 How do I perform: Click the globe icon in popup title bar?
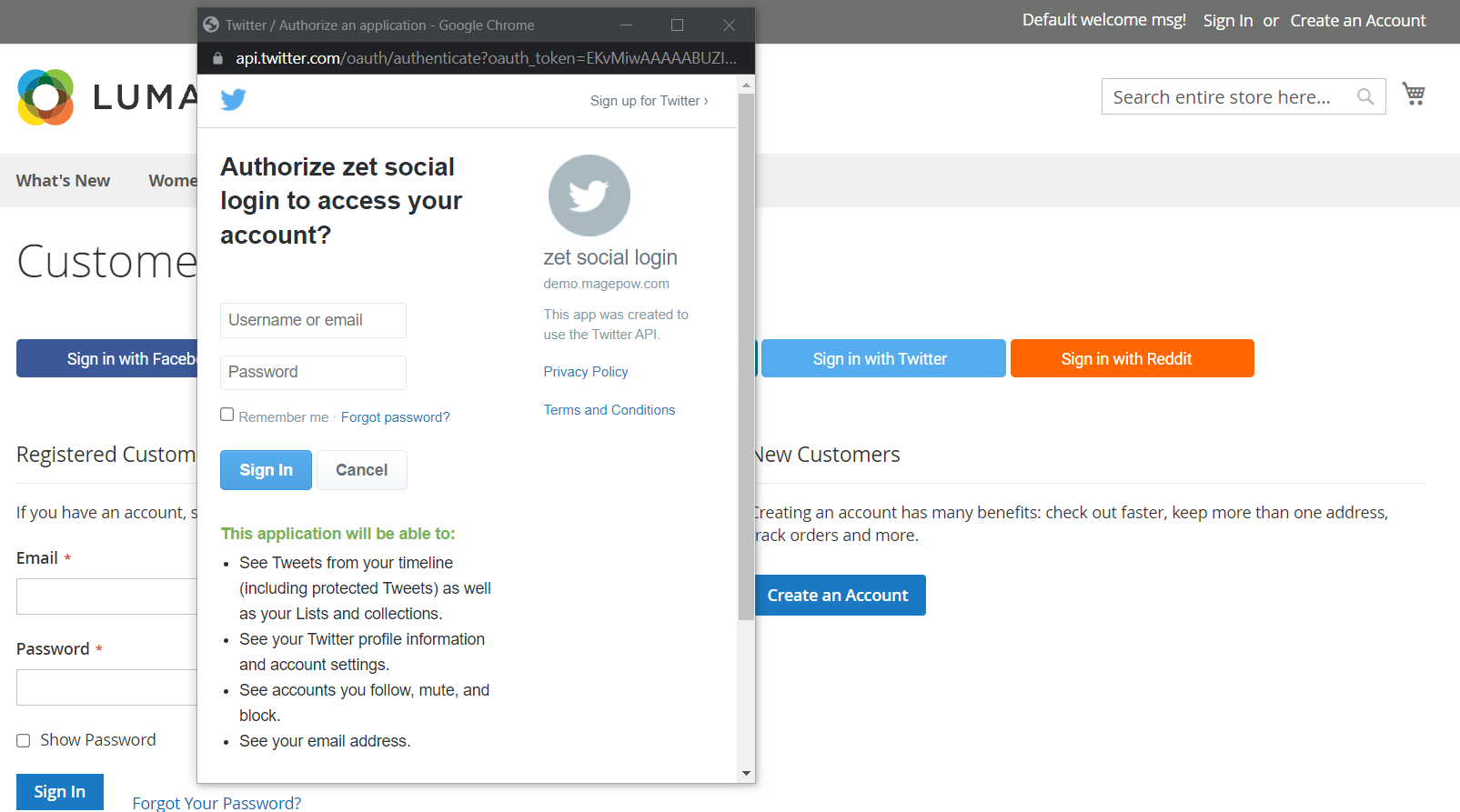(211, 25)
